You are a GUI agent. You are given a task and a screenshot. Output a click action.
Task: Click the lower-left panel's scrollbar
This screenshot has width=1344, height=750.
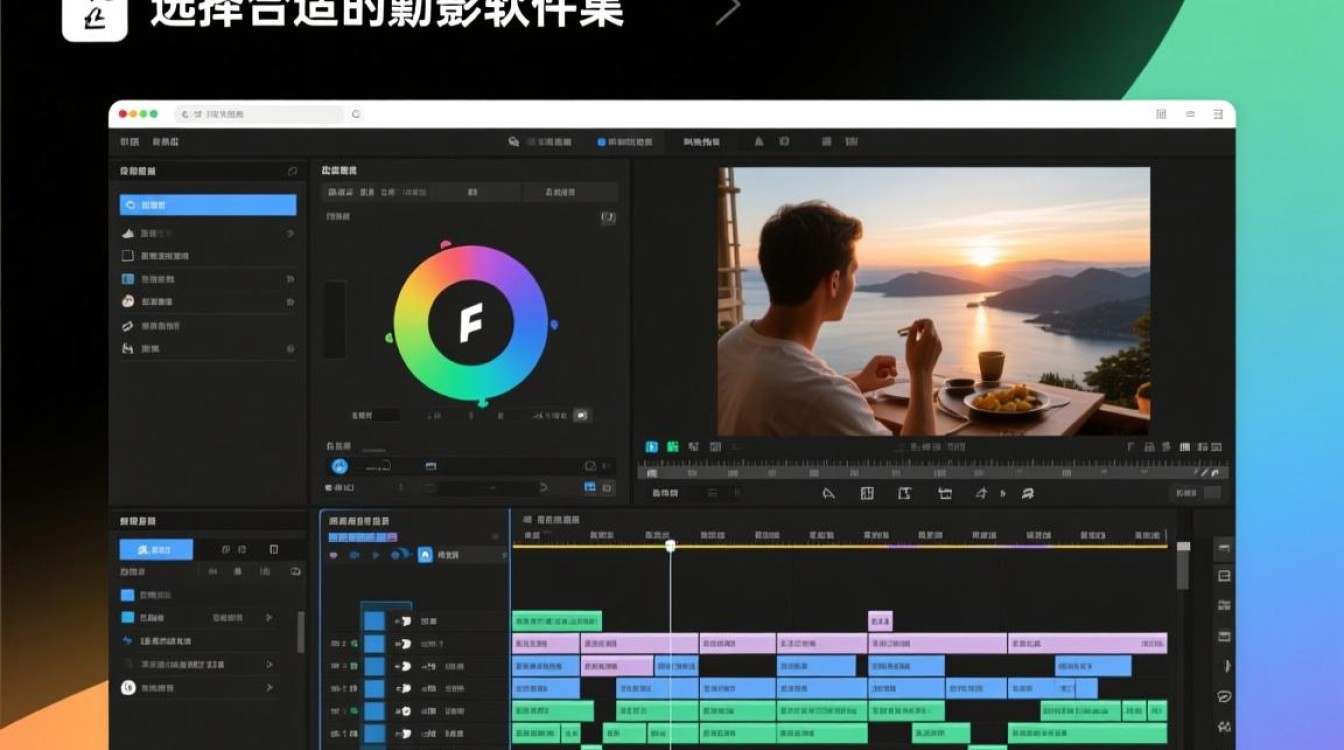coord(301,632)
